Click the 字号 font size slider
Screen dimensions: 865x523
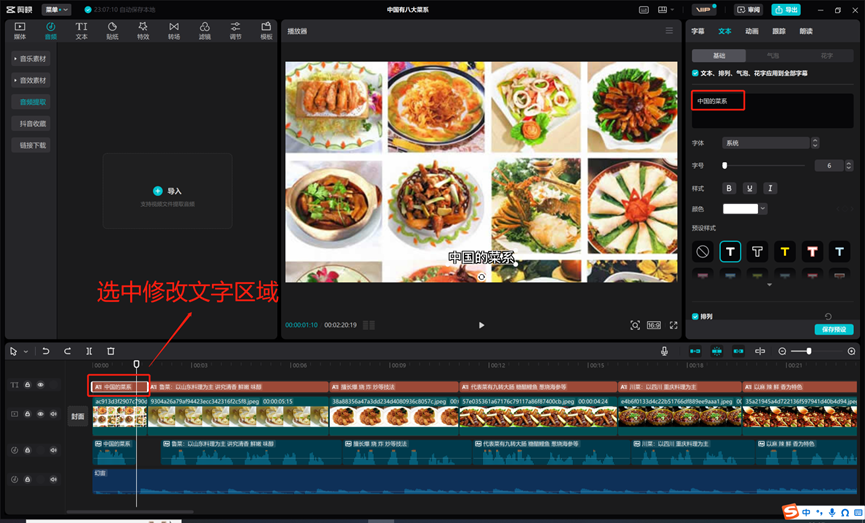coord(764,166)
